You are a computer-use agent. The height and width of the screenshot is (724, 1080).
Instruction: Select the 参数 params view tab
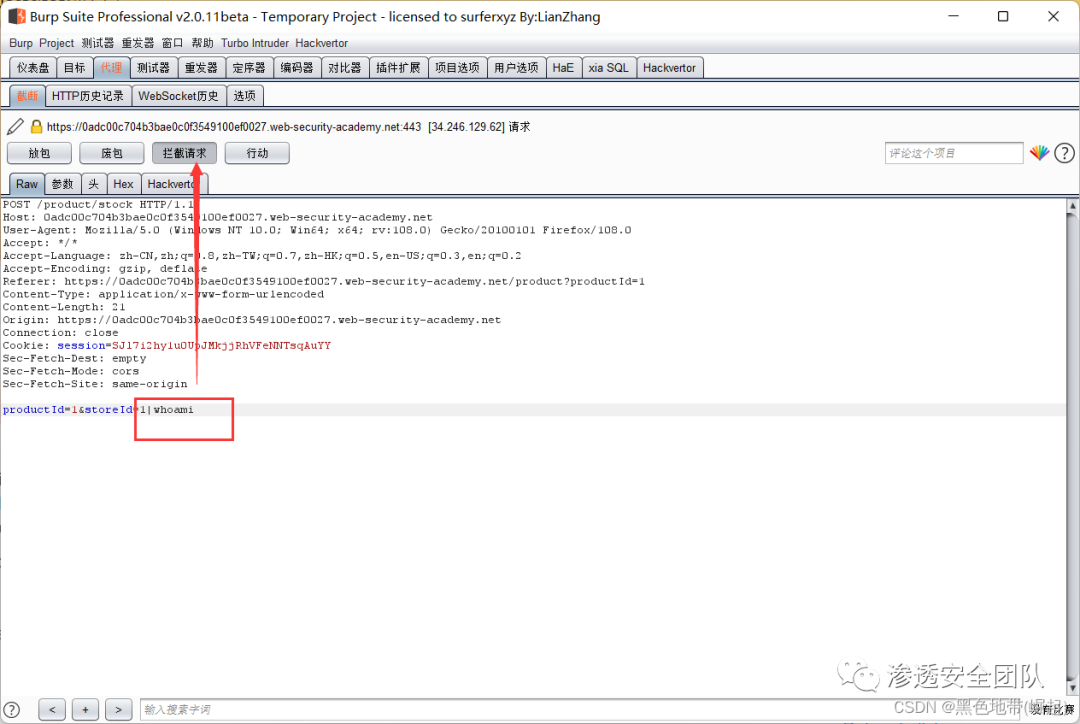[63, 184]
